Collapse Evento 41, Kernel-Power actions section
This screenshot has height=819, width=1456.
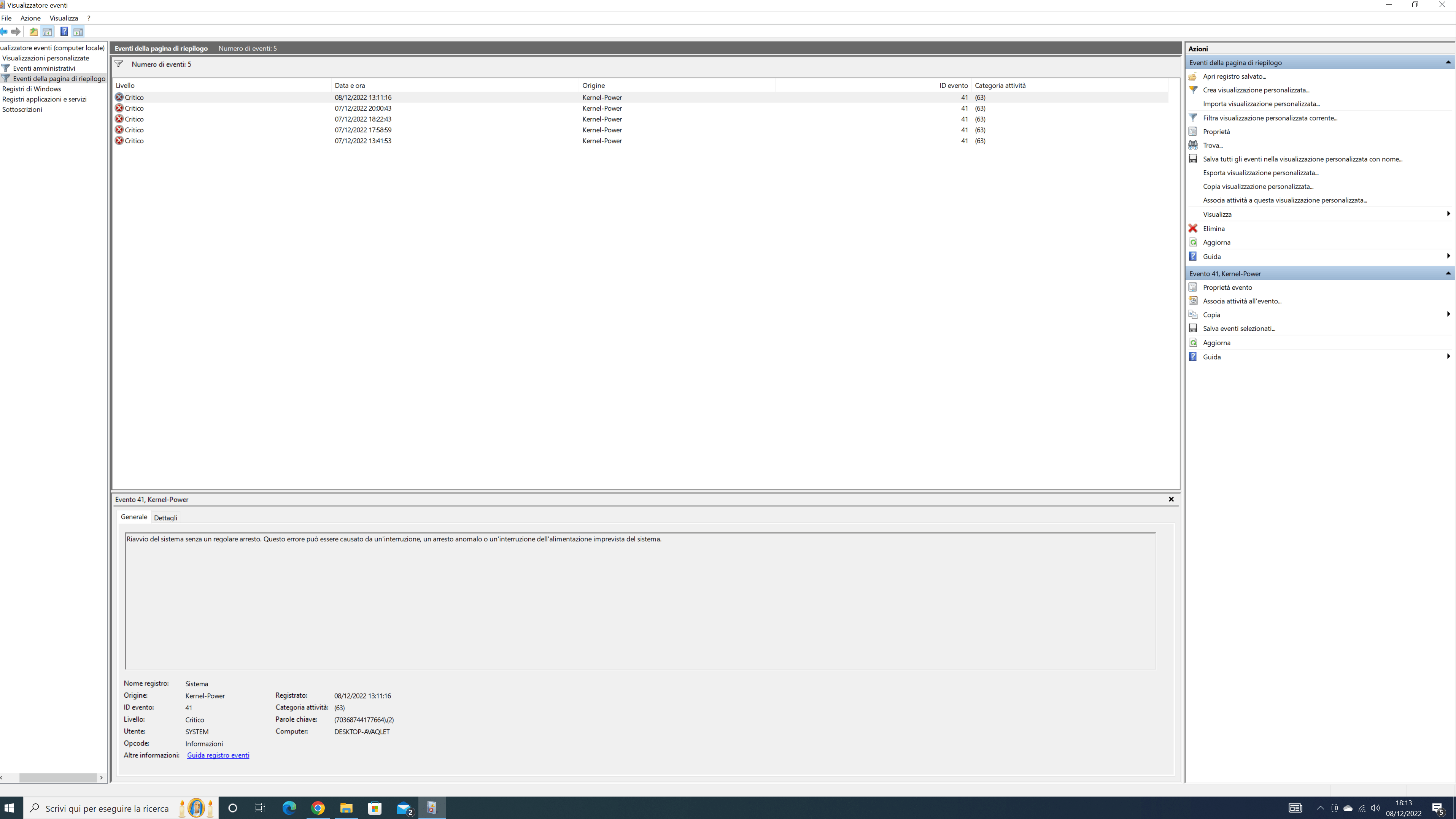coord(1448,273)
